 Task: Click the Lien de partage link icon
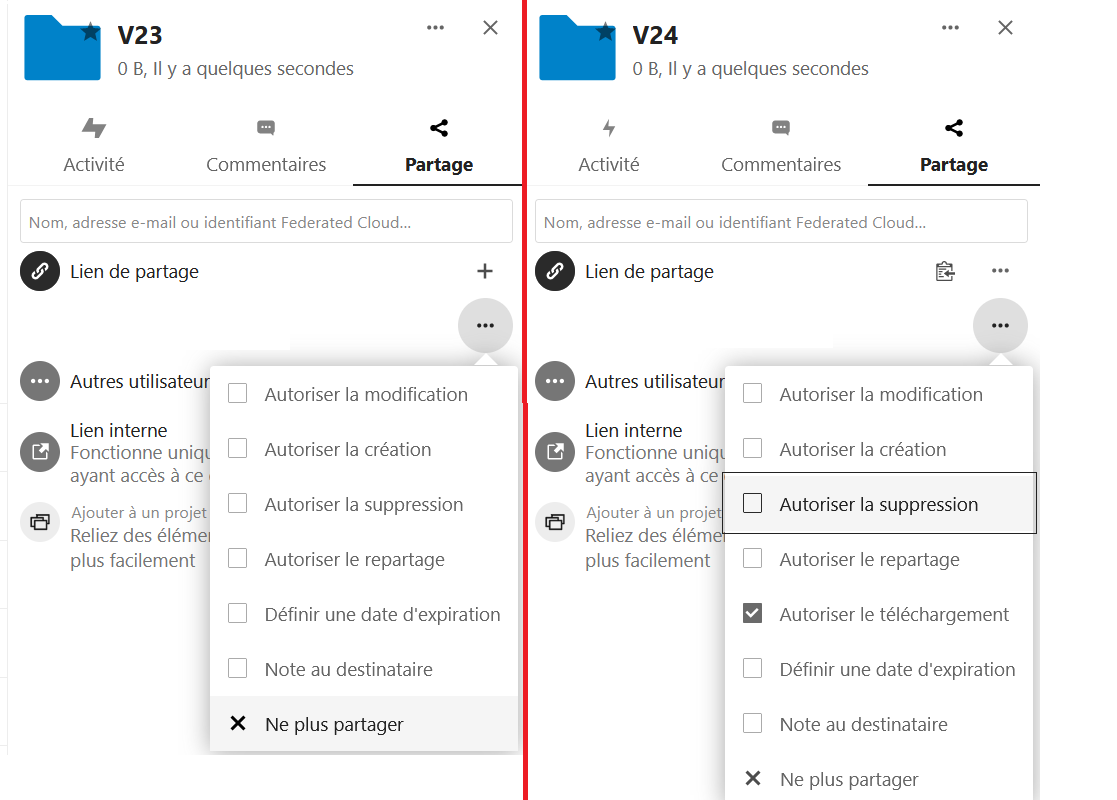40,271
